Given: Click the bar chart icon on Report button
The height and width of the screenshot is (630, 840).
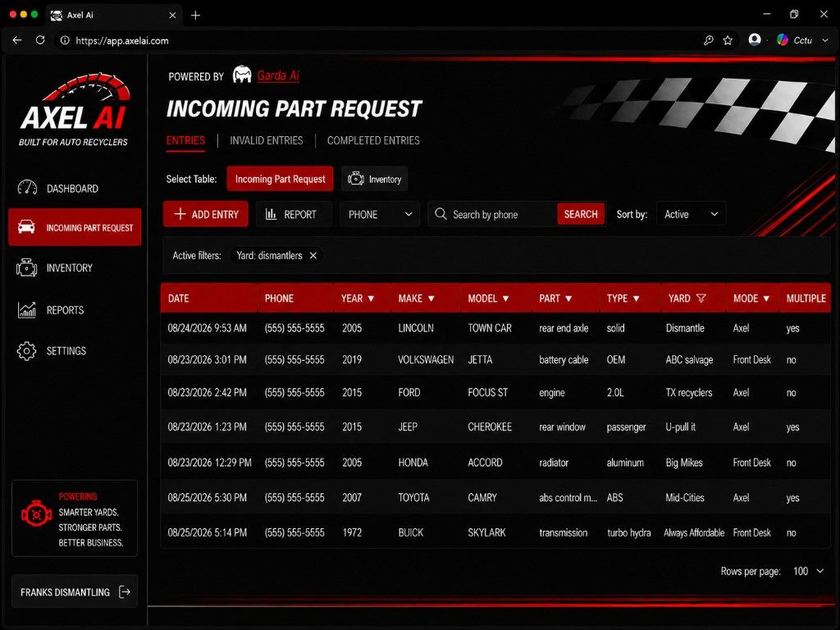Looking at the screenshot, I should pos(271,214).
